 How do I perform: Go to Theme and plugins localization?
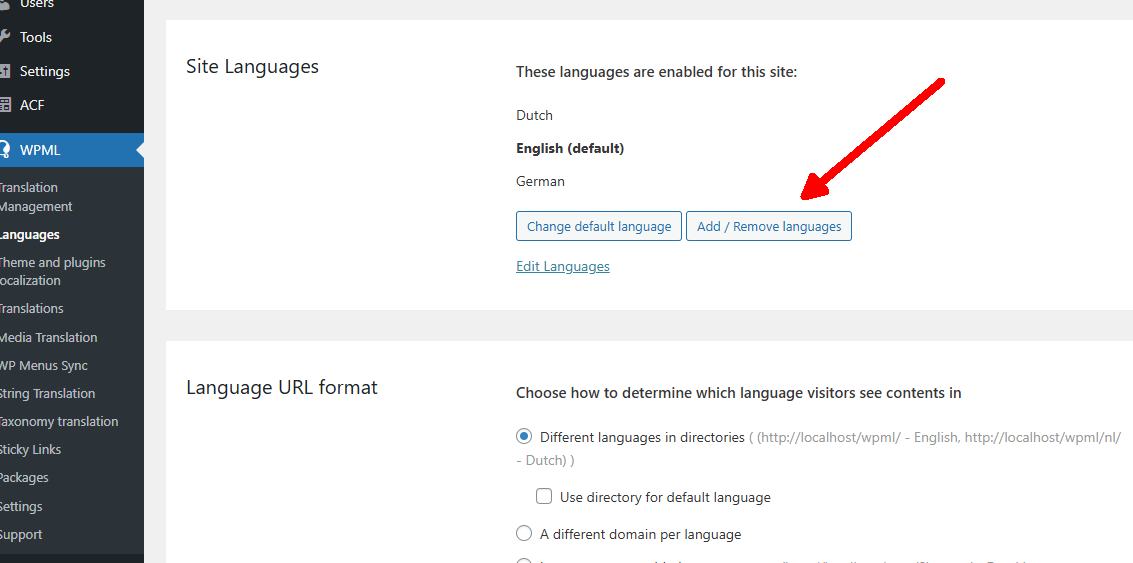[x=52, y=271]
